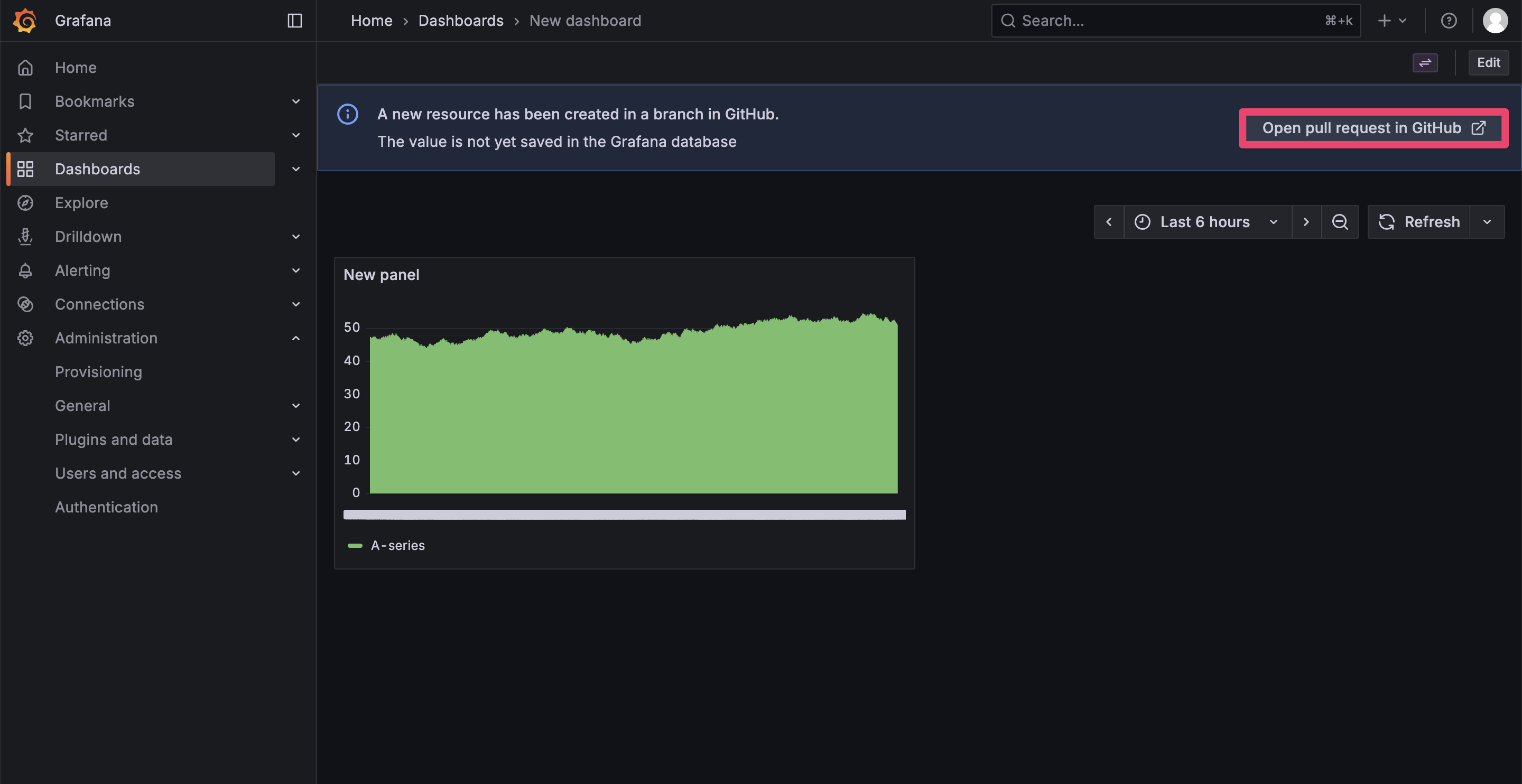The width and height of the screenshot is (1522, 784).
Task: Click the Edit dashboard button
Action: pos(1488,63)
